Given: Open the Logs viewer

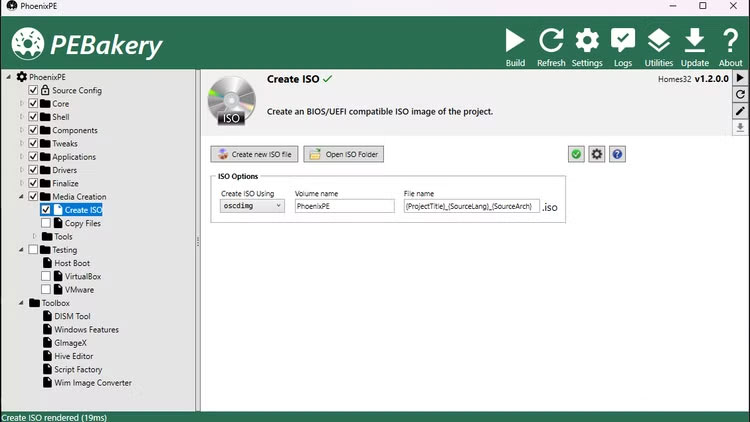Looking at the screenshot, I should tap(623, 47).
